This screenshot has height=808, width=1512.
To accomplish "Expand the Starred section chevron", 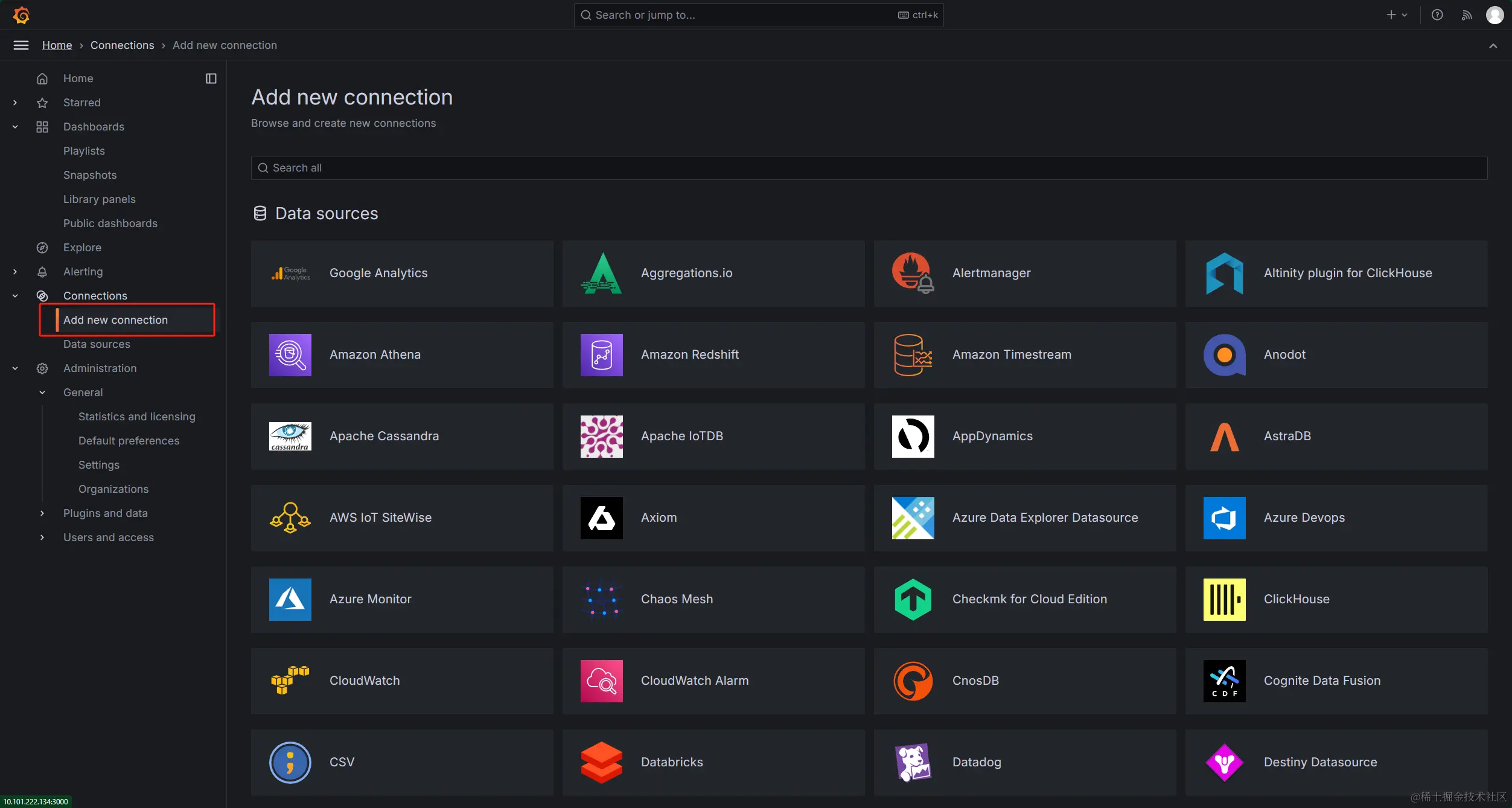I will [15, 103].
